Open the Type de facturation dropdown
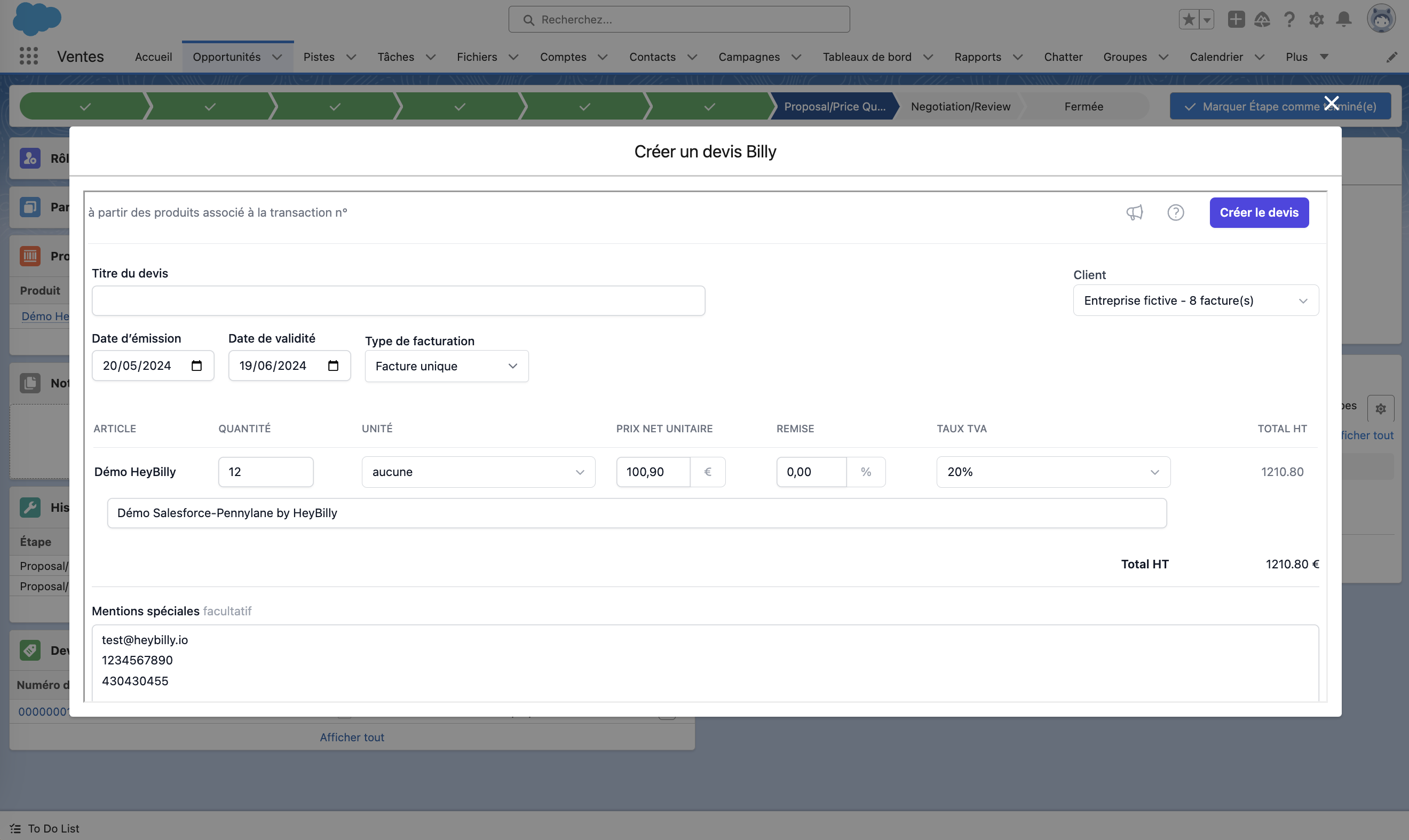 pos(446,366)
